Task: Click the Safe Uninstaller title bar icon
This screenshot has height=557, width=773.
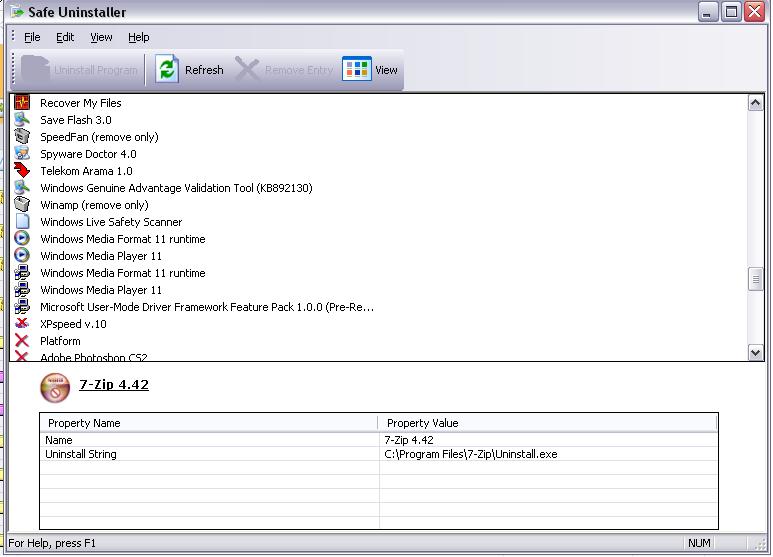Action: 17,12
